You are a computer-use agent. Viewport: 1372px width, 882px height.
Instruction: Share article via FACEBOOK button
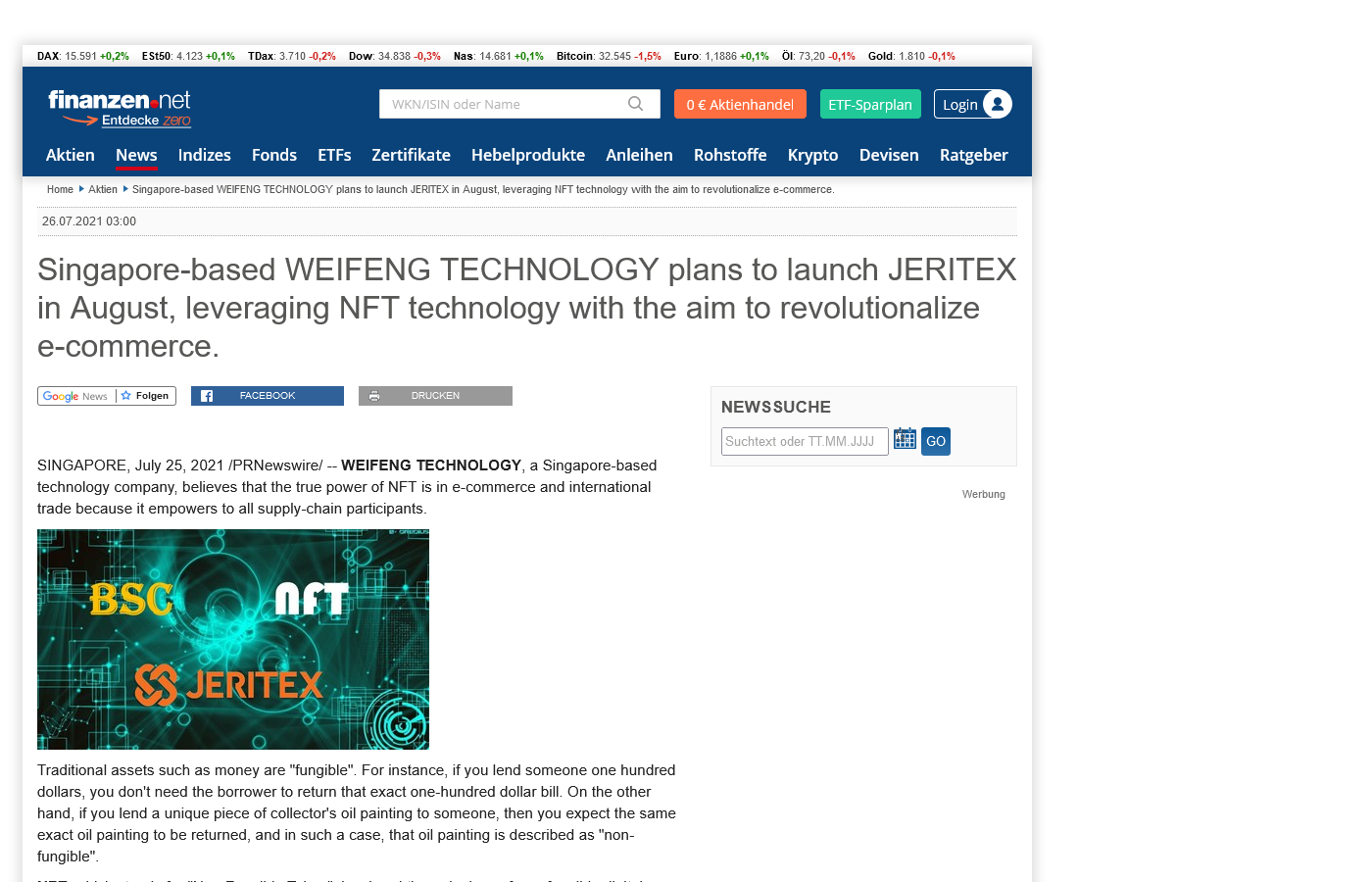pyautogui.click(x=268, y=396)
